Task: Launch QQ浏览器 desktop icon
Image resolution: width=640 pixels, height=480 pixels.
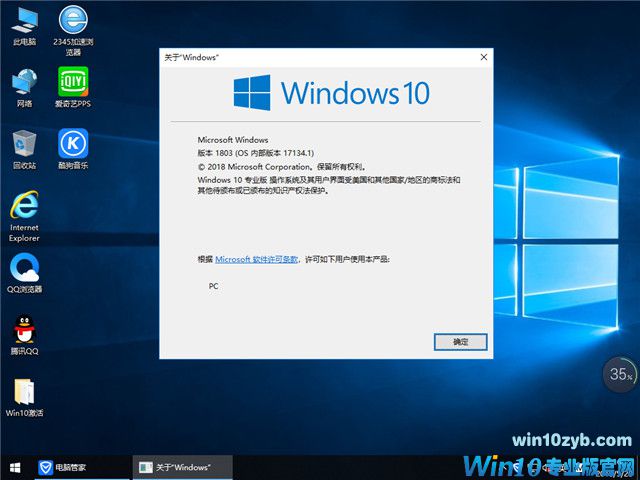Action: pos(24,273)
